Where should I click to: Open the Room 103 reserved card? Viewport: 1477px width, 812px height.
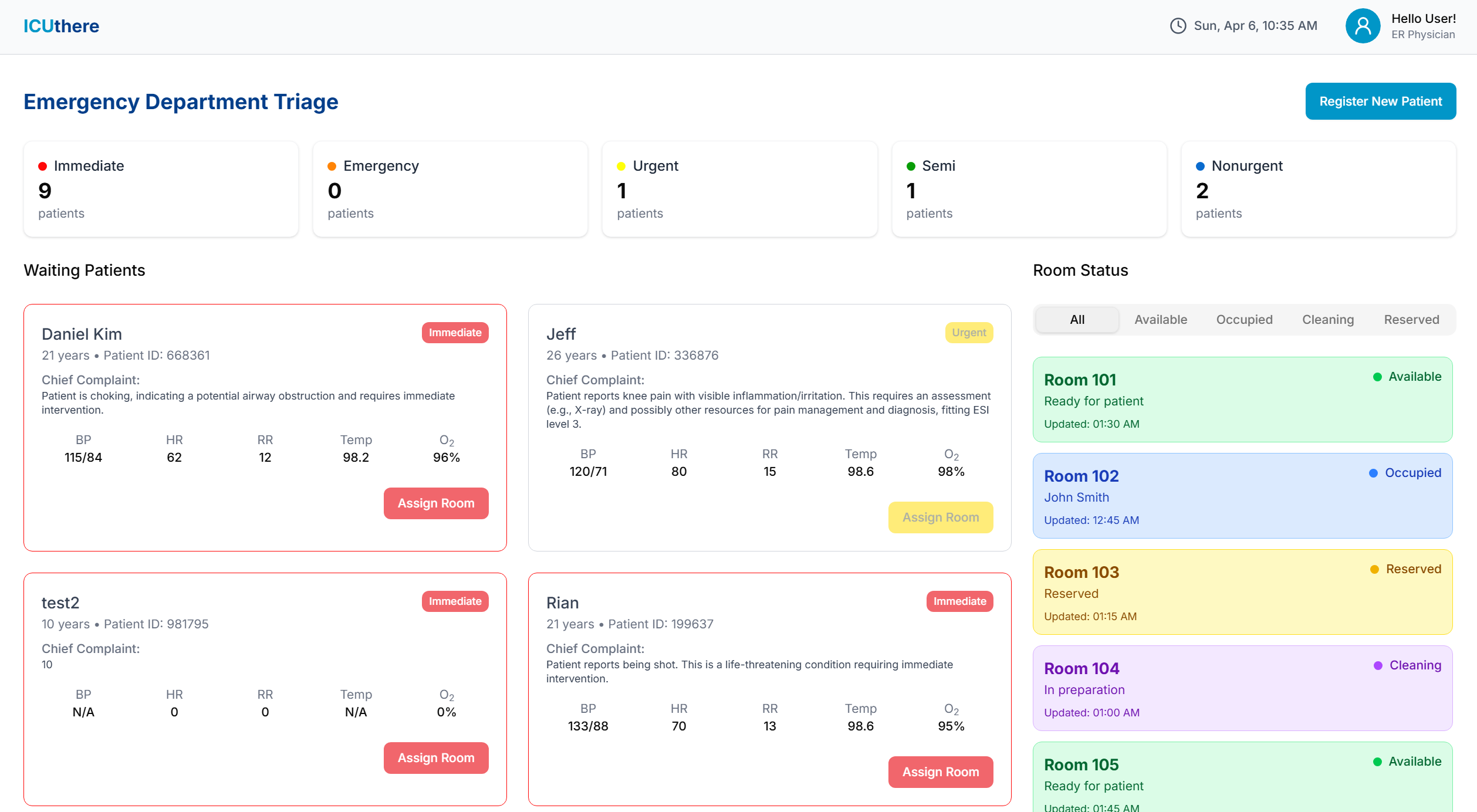click(1242, 592)
